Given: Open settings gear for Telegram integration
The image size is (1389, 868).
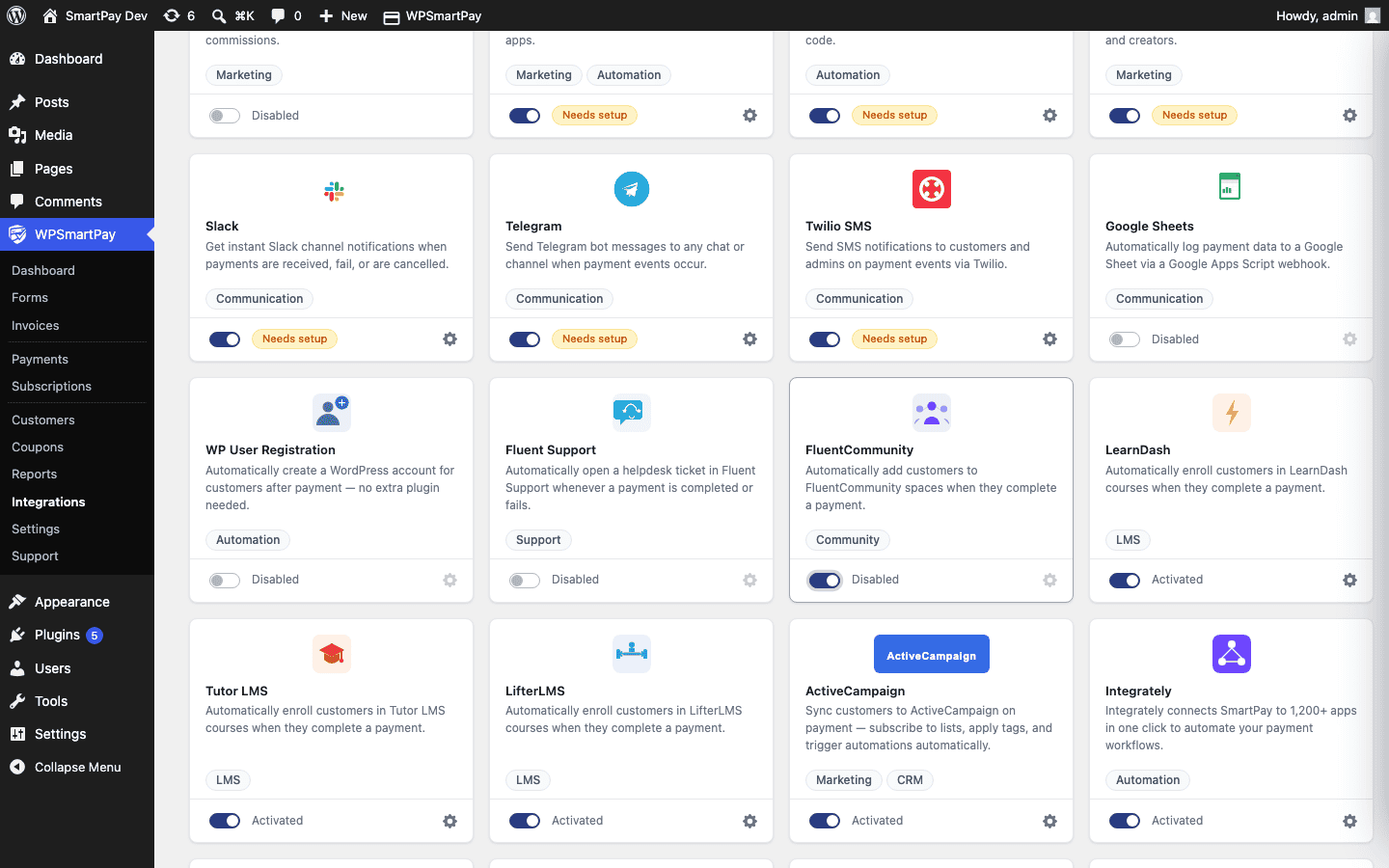Looking at the screenshot, I should (x=749, y=339).
